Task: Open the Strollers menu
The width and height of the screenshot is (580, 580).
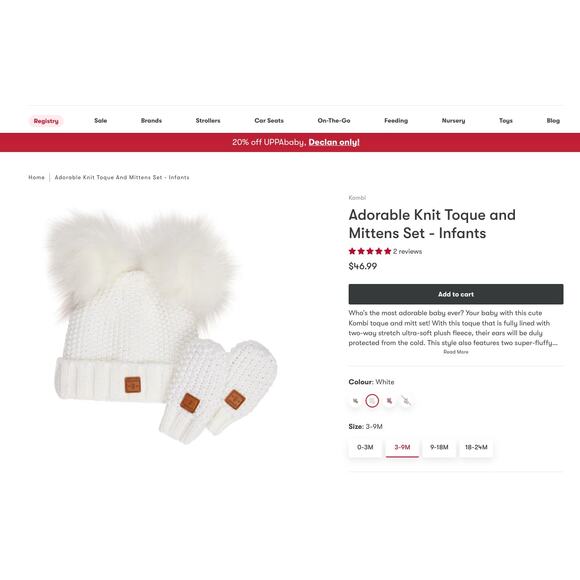Action: click(208, 121)
